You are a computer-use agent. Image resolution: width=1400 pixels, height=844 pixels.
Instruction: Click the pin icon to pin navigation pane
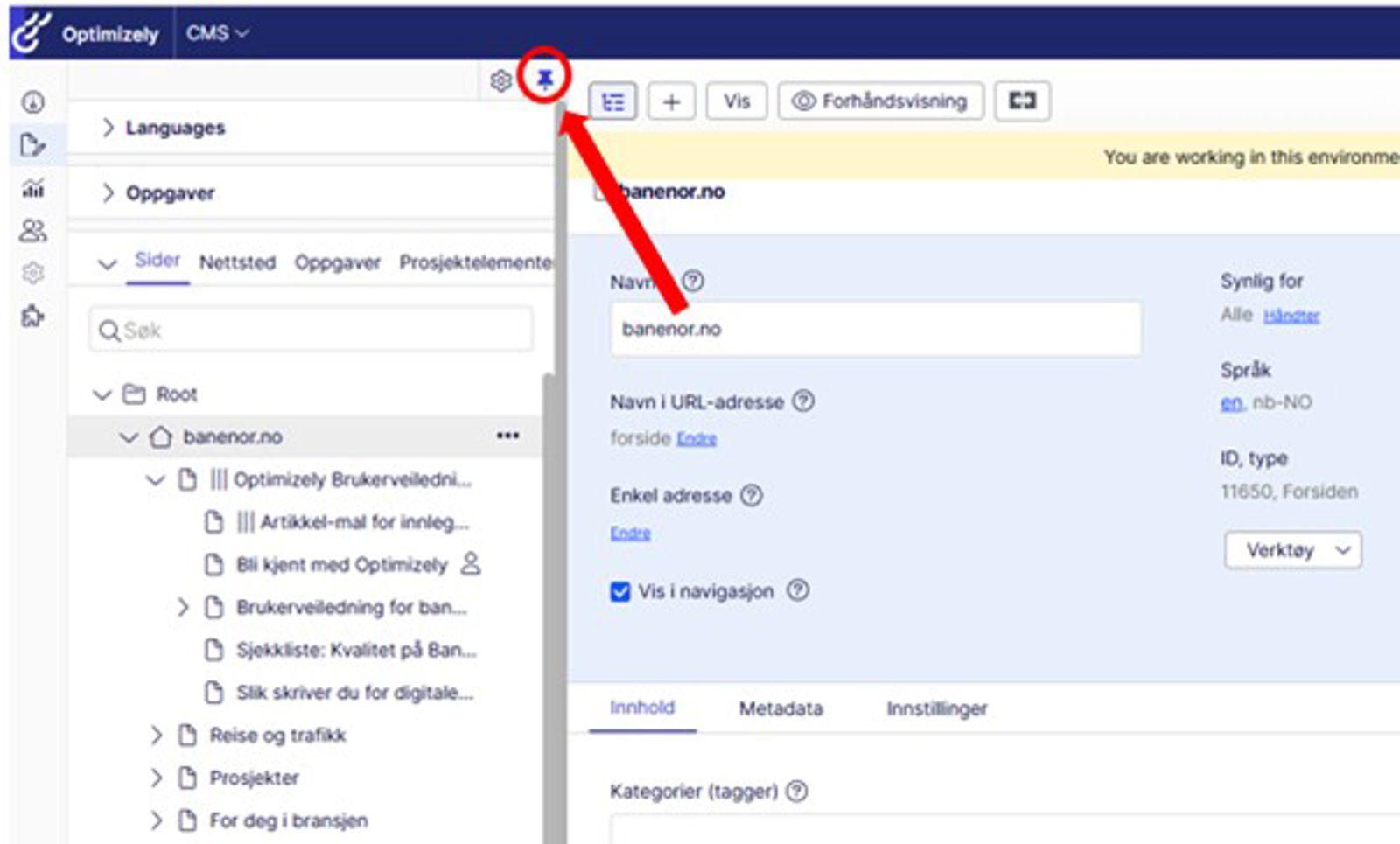544,80
